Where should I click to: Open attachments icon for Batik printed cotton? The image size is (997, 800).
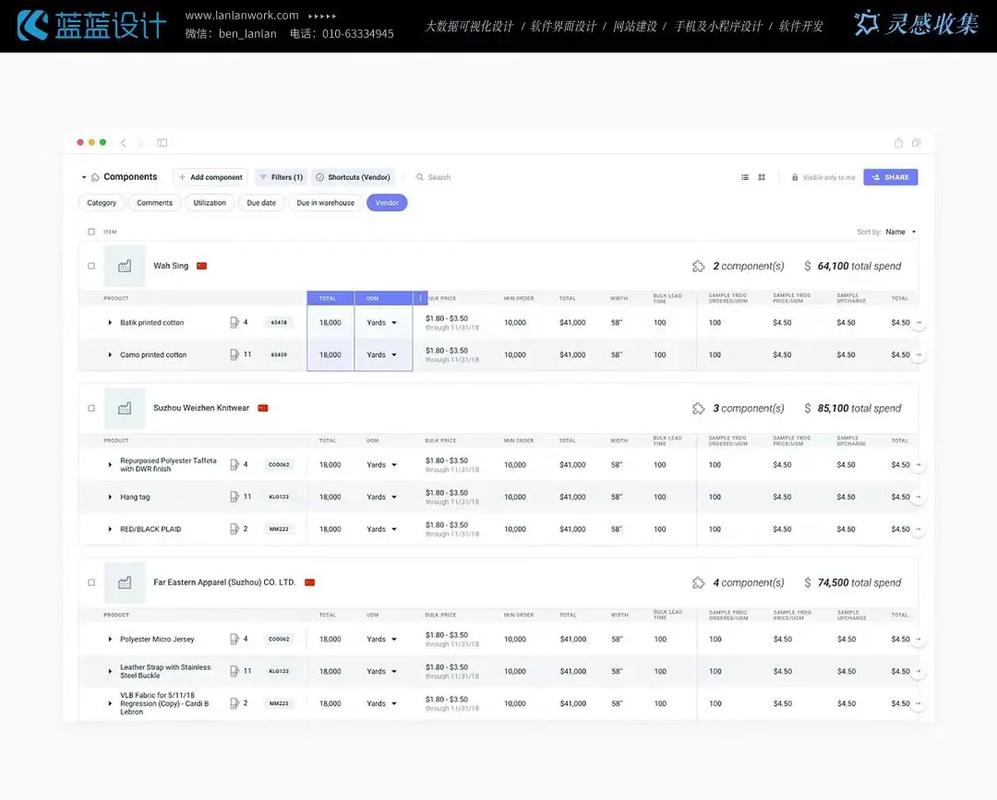point(234,322)
